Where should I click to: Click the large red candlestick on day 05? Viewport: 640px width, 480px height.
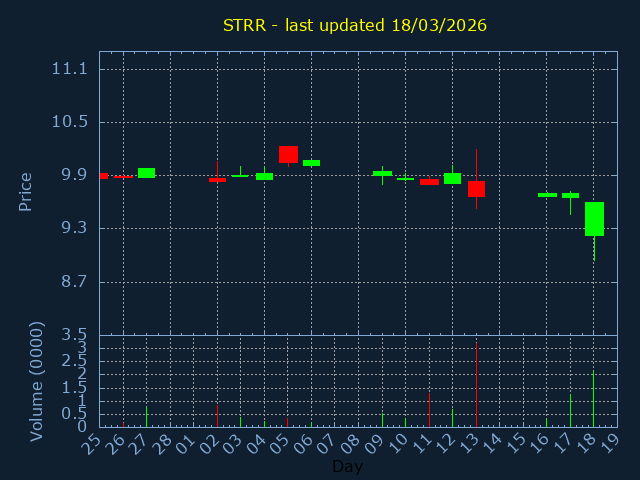point(288,154)
